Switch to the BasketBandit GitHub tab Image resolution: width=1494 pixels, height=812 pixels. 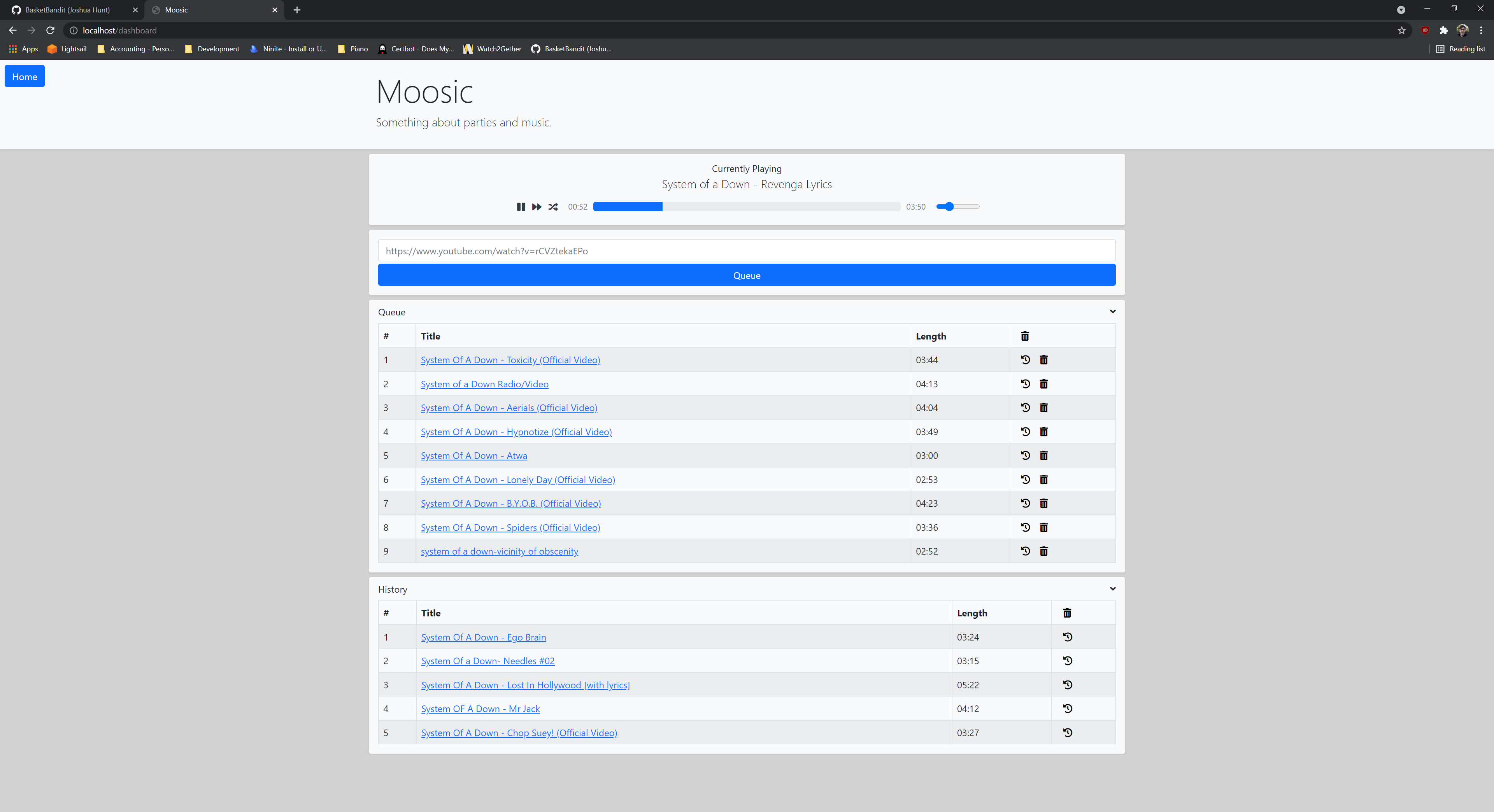click(x=67, y=10)
